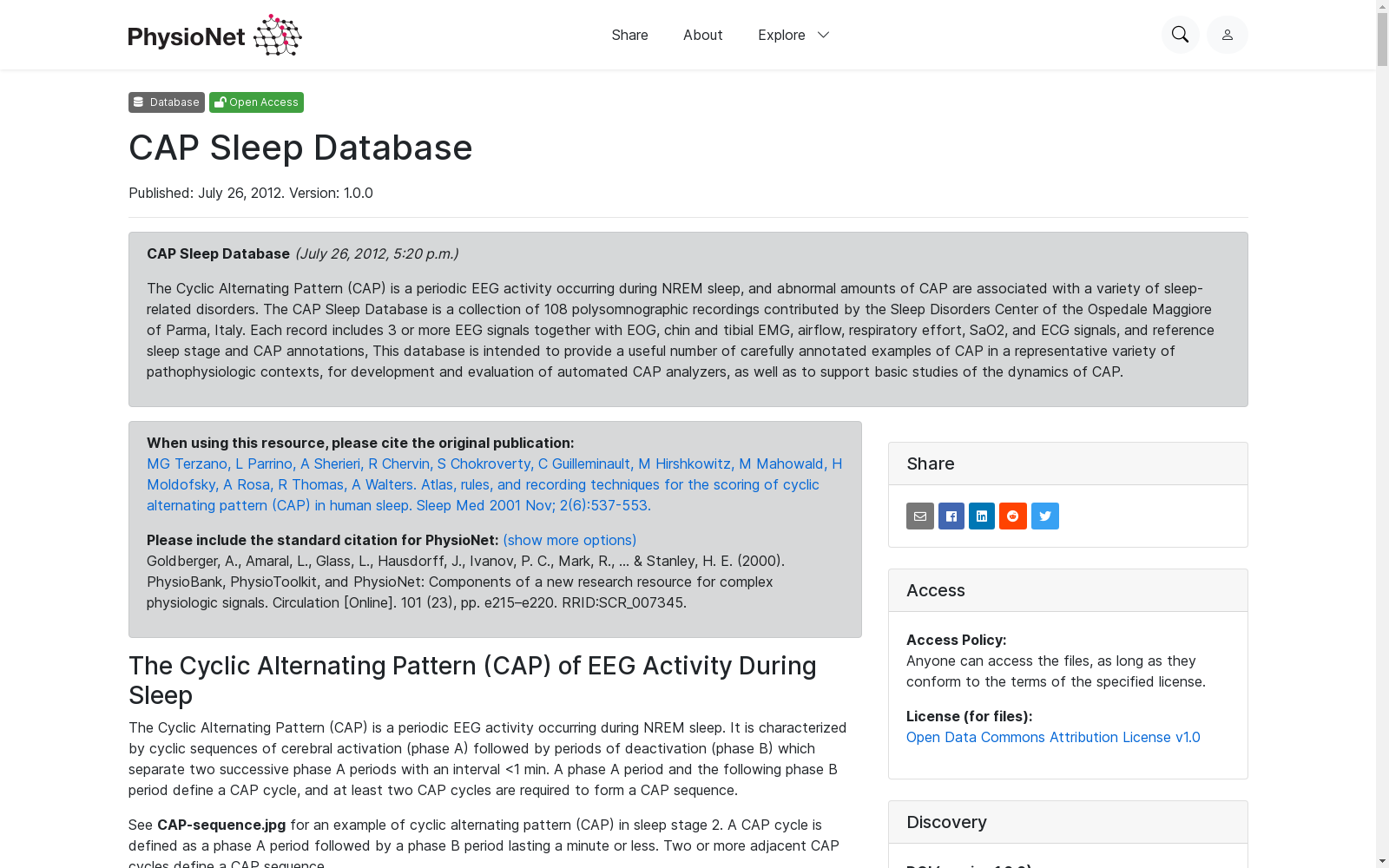Click the Cyclic Alternating Pattern section heading

click(472, 681)
